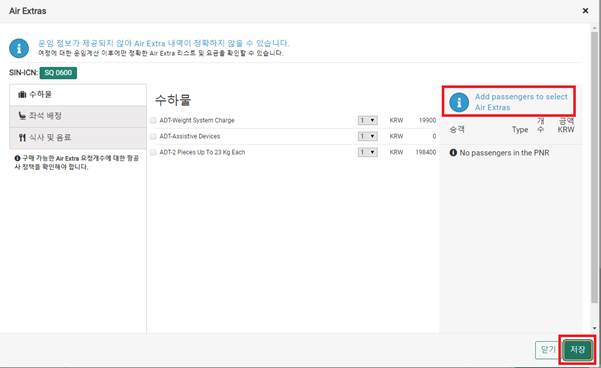The width and height of the screenshot is (601, 368).
Task: Click the info icon by 구매 가능한 note
Action: (x=18, y=158)
